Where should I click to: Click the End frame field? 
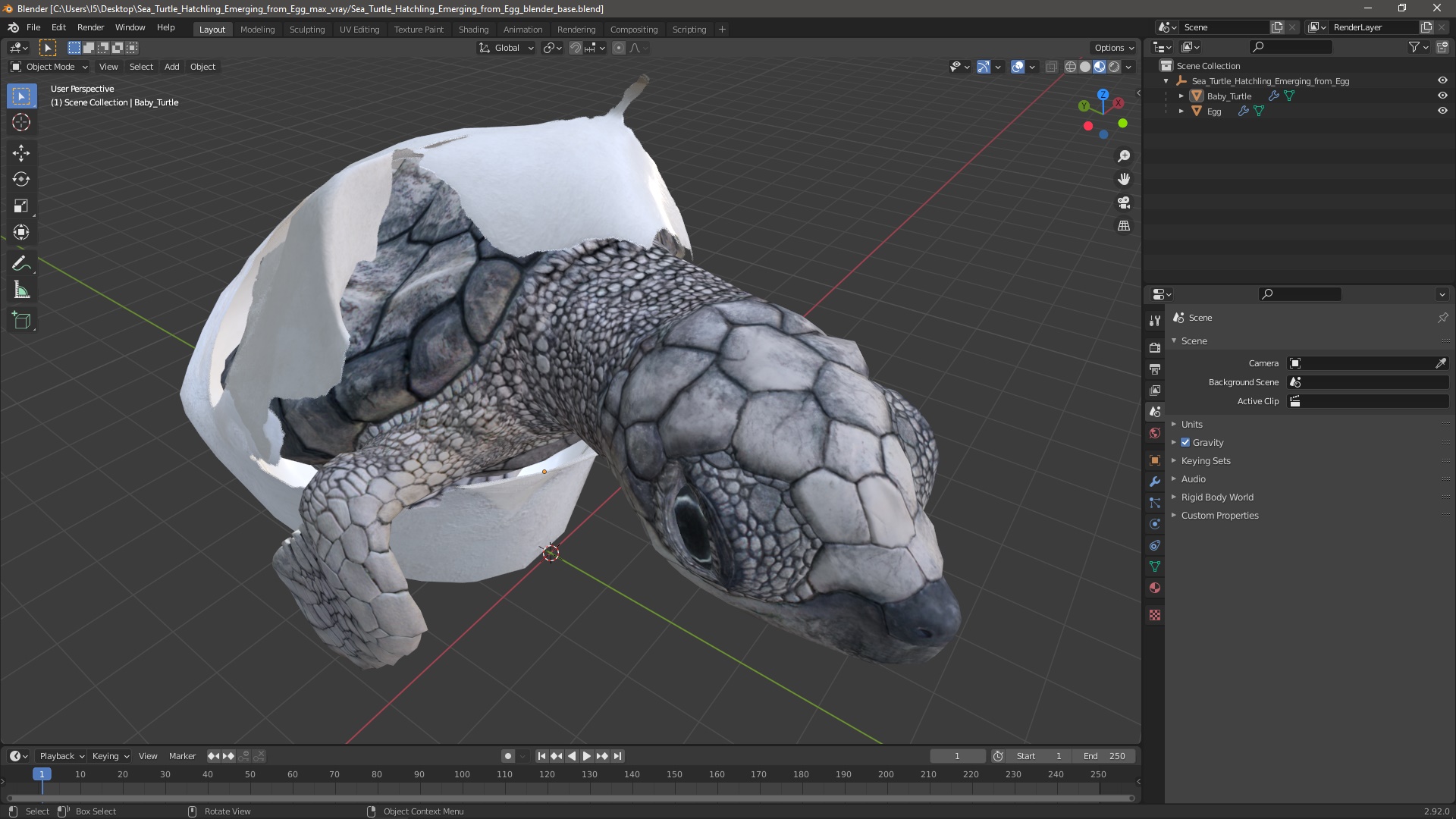(1104, 756)
